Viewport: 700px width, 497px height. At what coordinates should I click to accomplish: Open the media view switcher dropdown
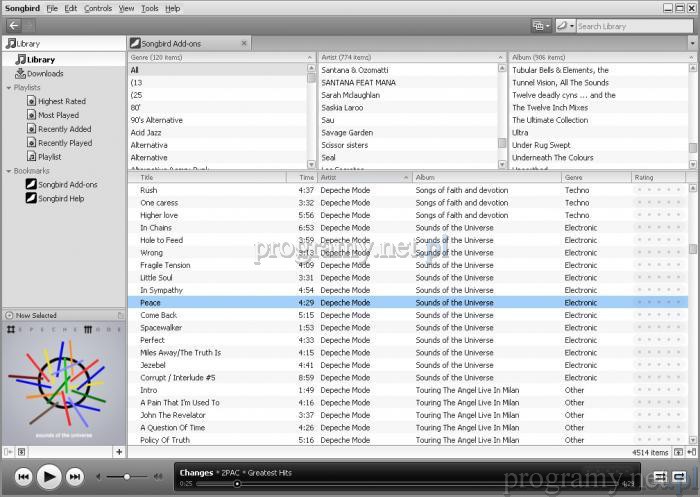coord(541,26)
